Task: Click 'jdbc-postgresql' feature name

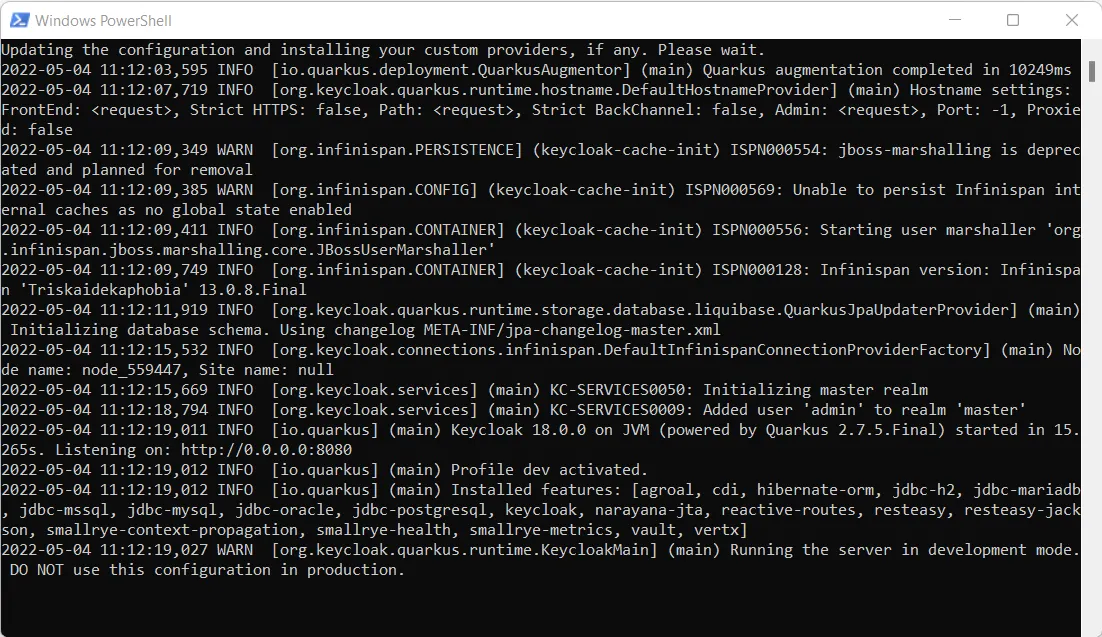Action: click(x=419, y=510)
